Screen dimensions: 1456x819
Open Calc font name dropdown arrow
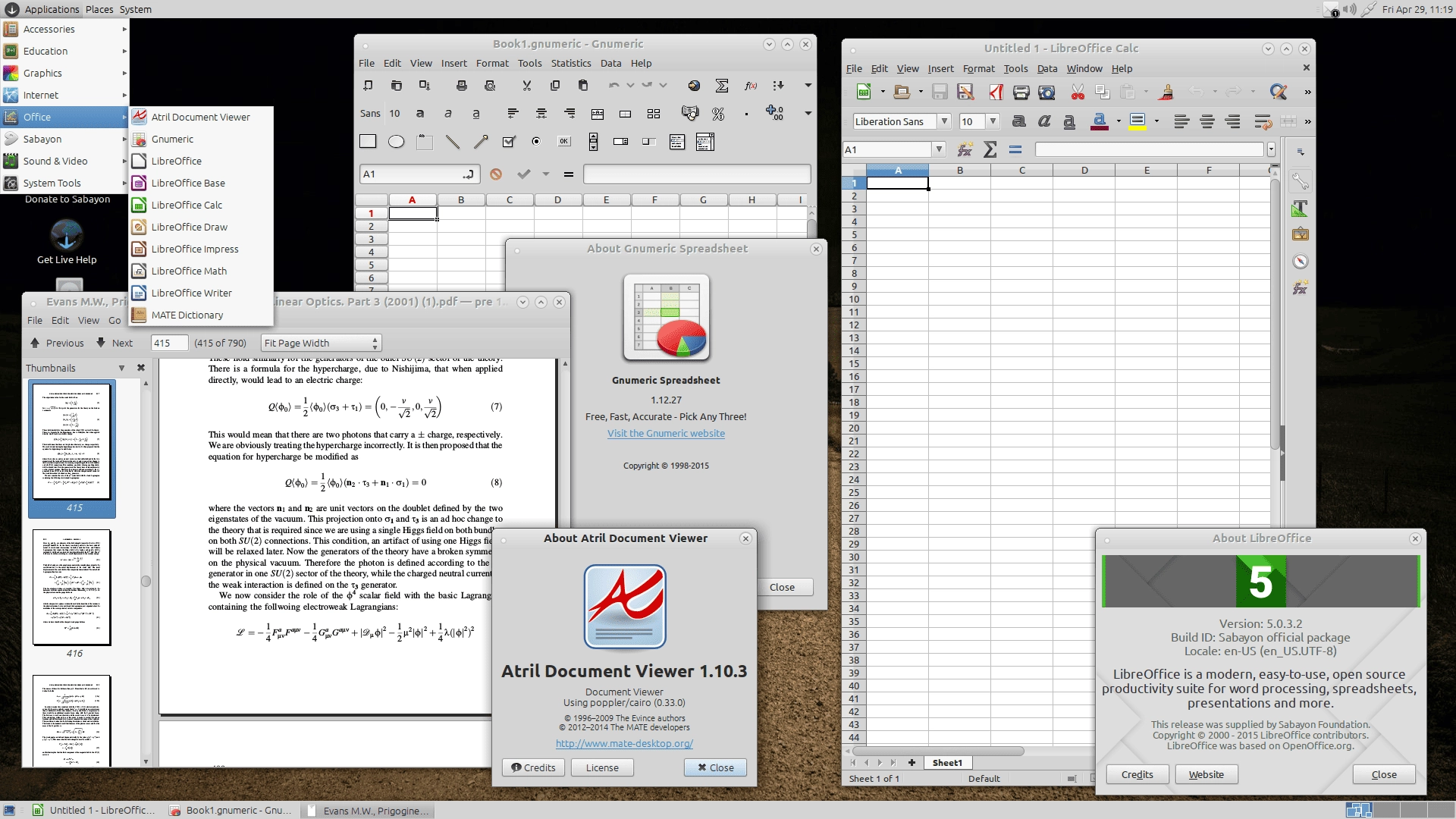(x=944, y=121)
